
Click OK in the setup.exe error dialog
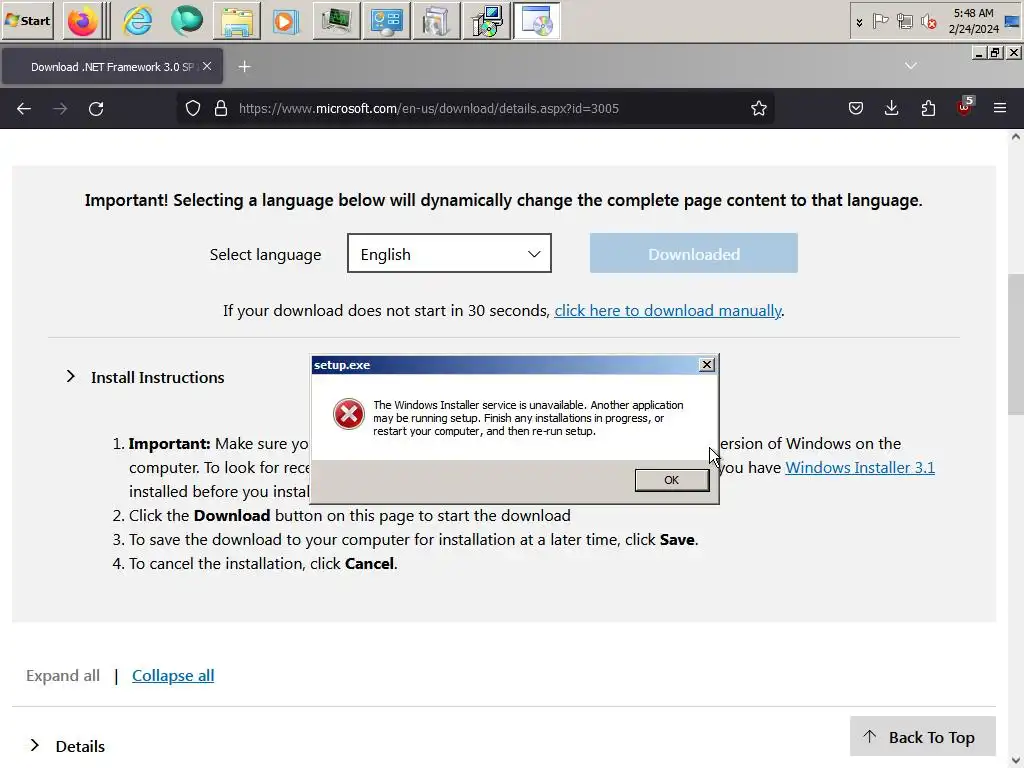pyautogui.click(x=671, y=480)
